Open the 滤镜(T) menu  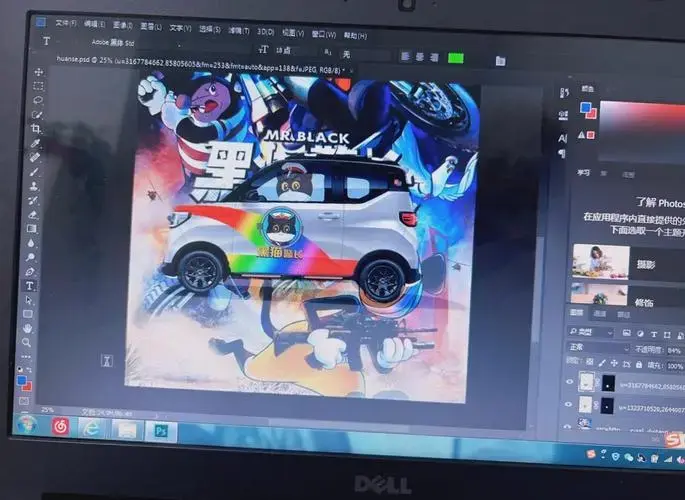click(239, 30)
